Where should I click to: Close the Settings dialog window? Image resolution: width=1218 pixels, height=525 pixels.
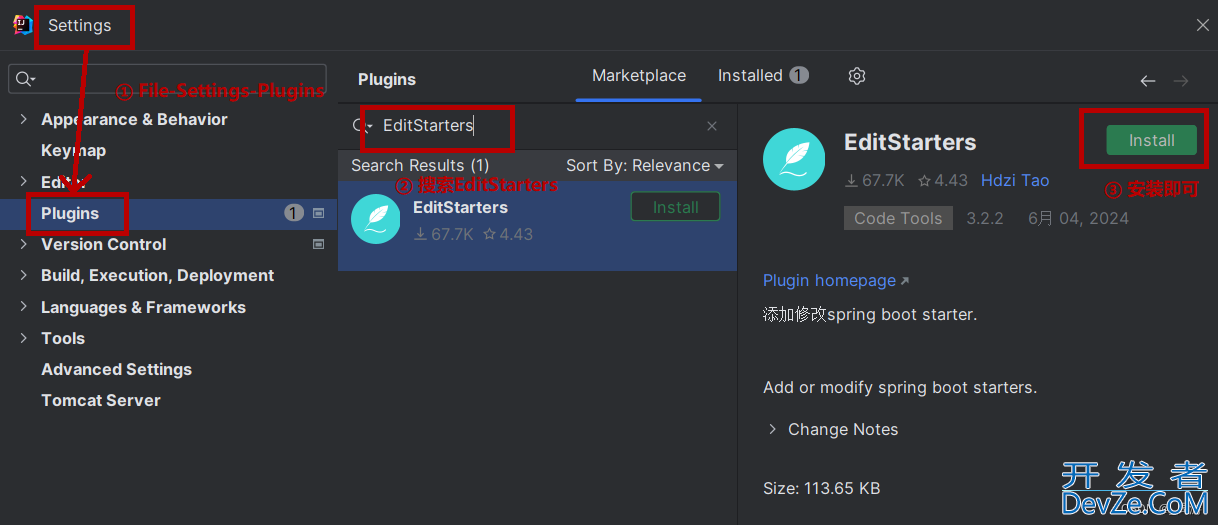[1202, 25]
